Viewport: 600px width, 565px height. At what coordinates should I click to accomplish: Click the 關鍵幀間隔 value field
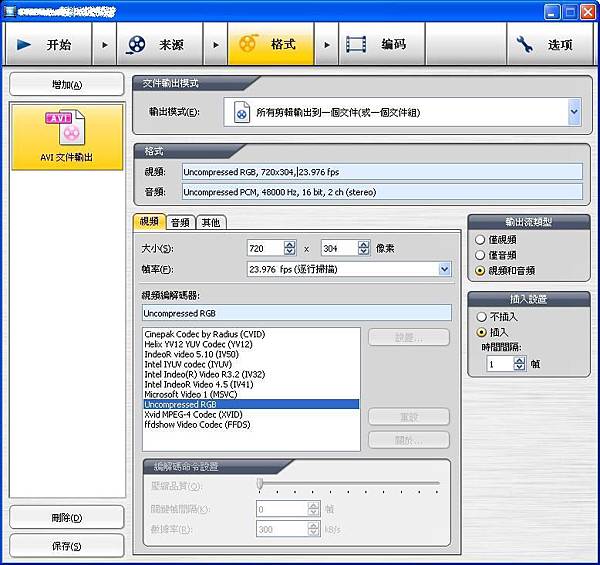pos(282,509)
